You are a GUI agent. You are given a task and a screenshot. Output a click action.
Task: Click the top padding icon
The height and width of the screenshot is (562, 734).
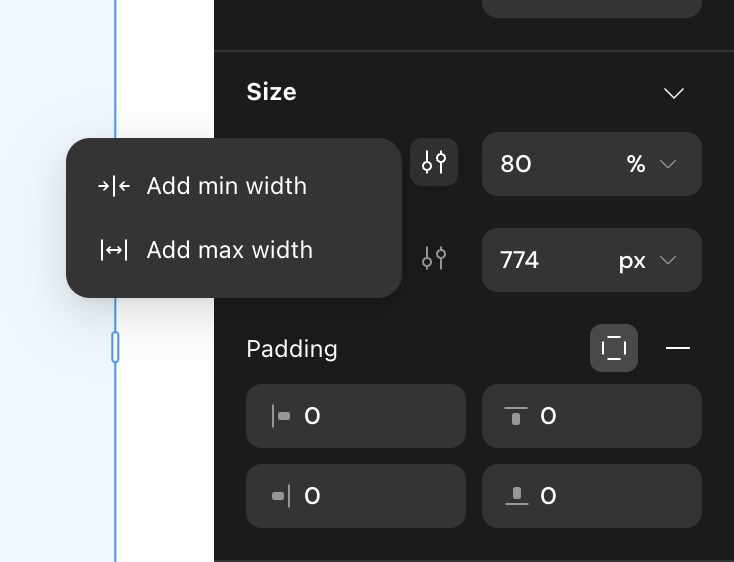click(516, 416)
